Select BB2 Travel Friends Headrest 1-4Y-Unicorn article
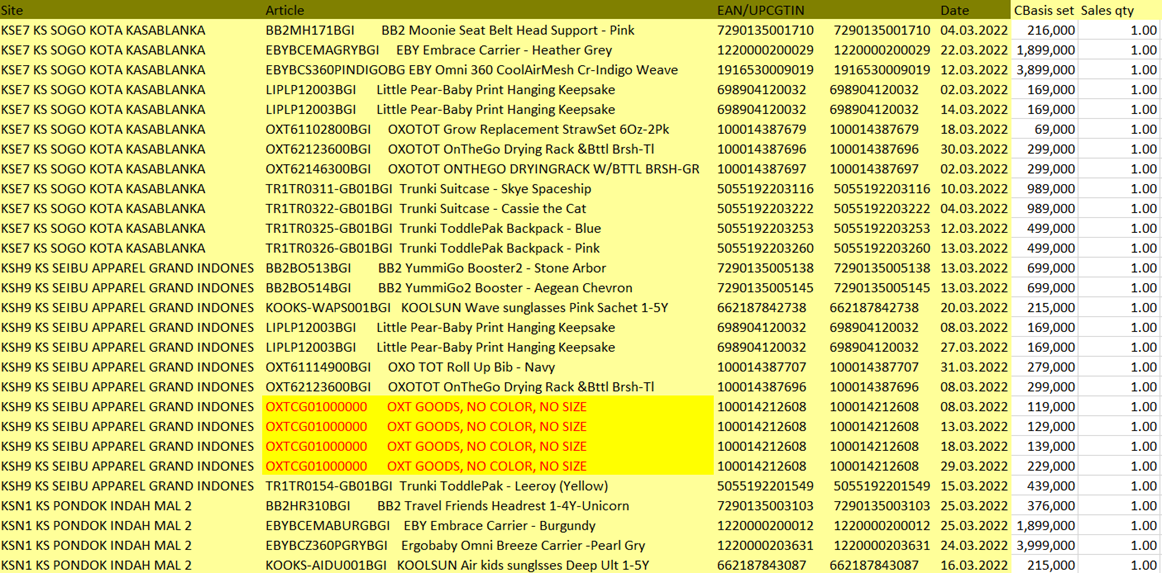Viewport: 1162px width, 573px height. click(x=447, y=506)
